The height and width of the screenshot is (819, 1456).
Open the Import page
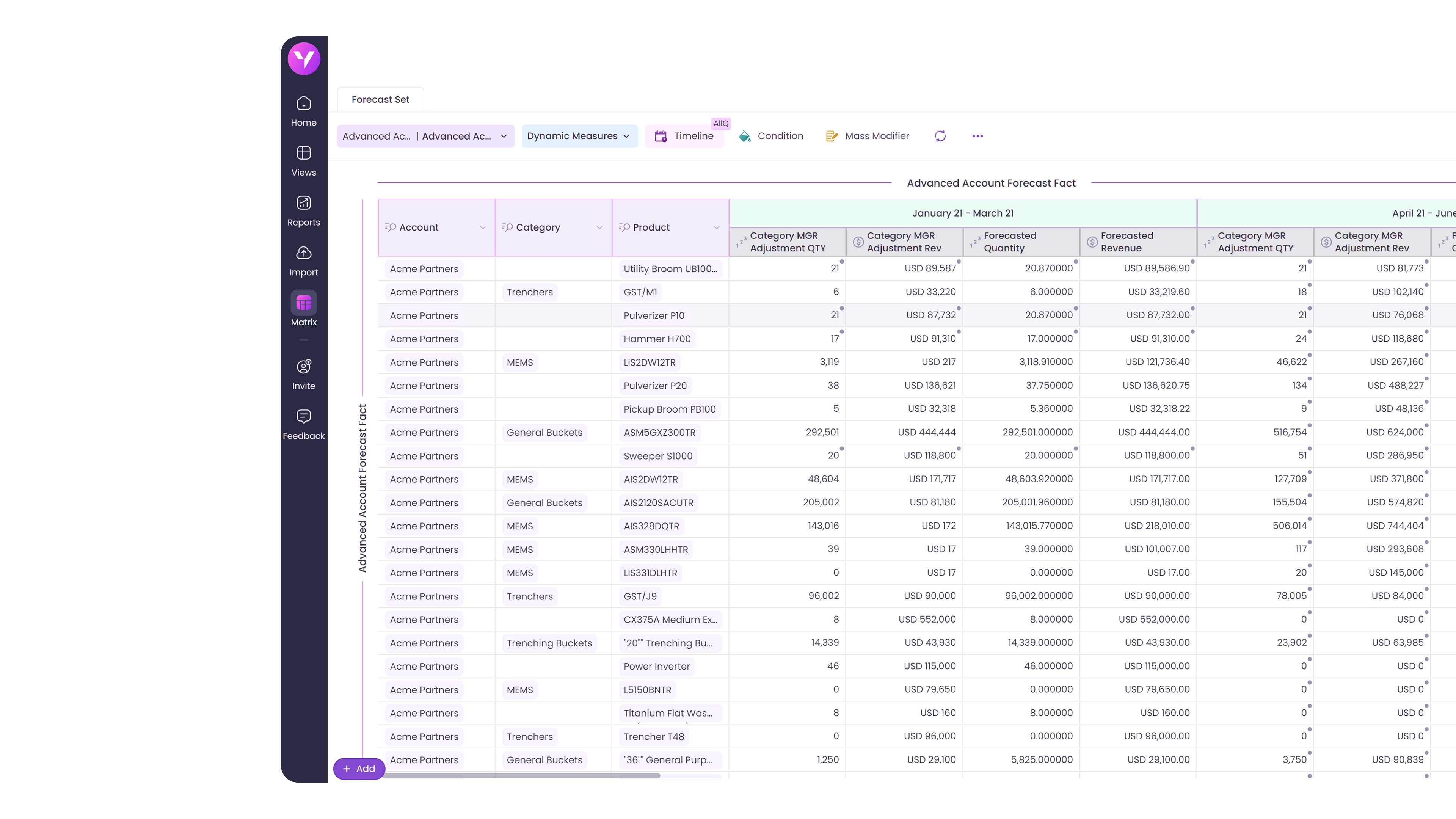tap(303, 260)
